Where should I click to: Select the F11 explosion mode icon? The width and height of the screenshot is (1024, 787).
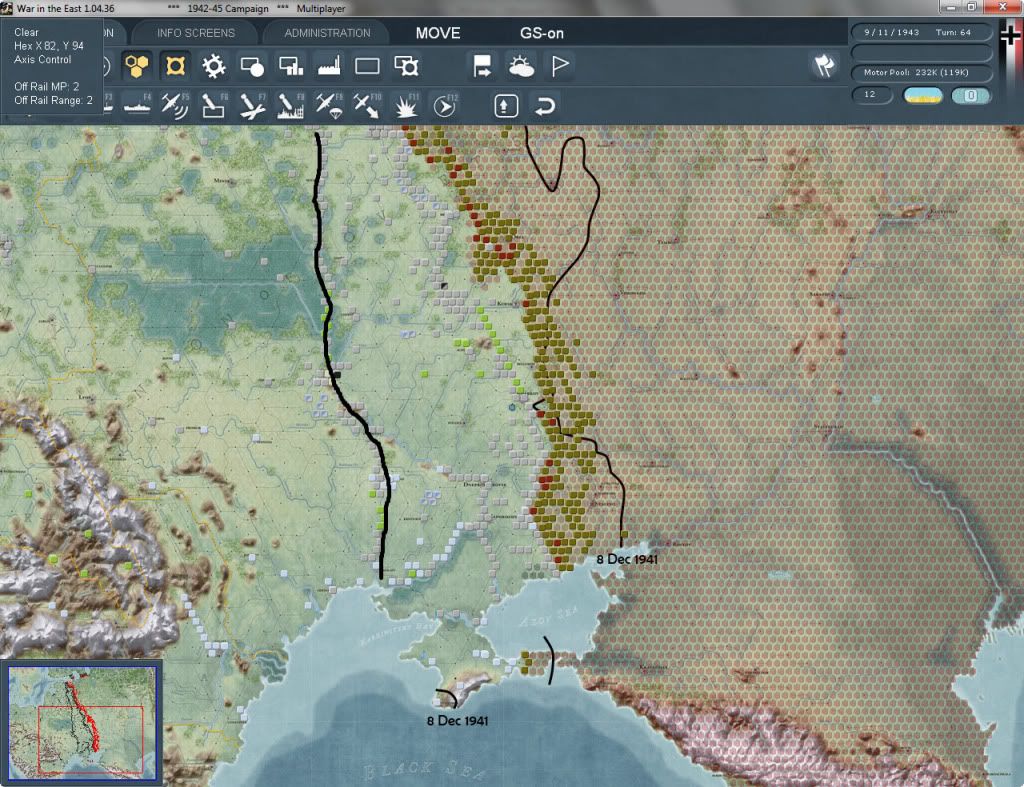point(406,105)
